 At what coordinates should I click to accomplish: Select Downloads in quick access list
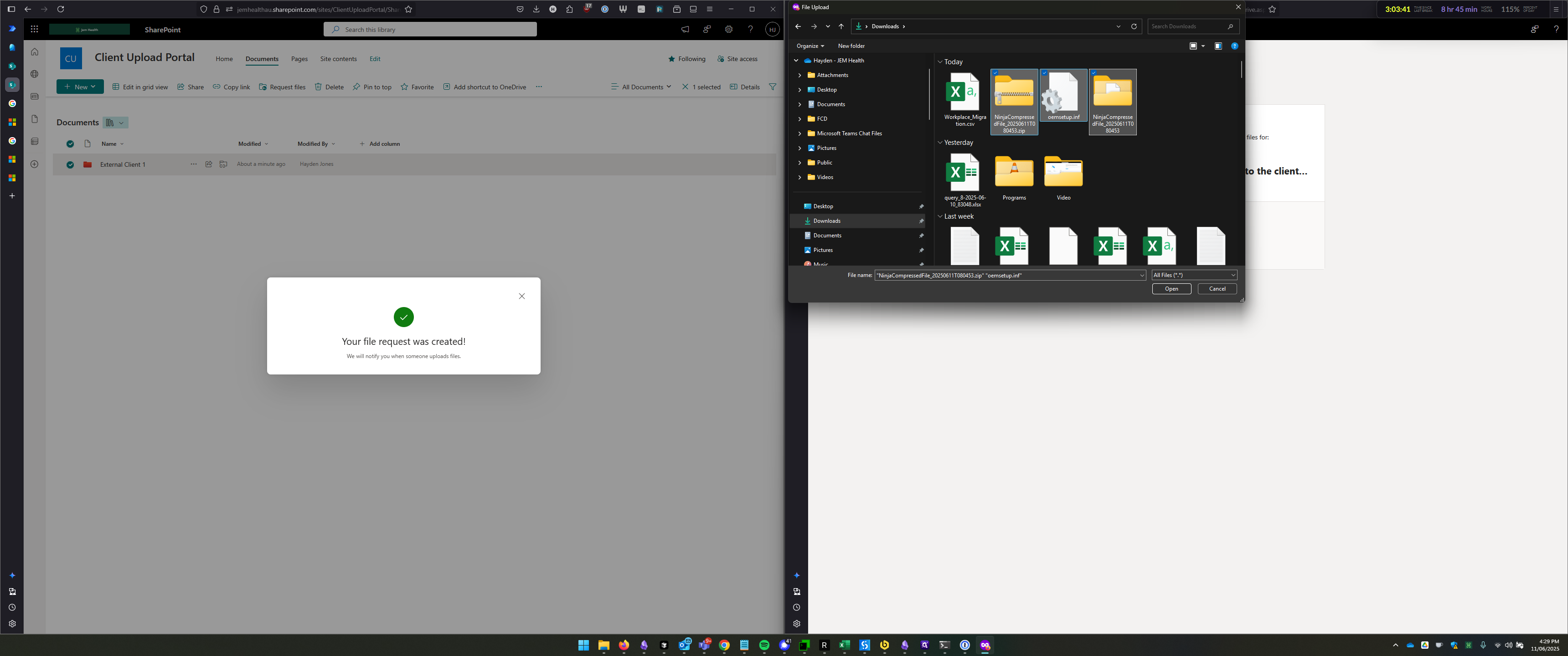point(857,221)
